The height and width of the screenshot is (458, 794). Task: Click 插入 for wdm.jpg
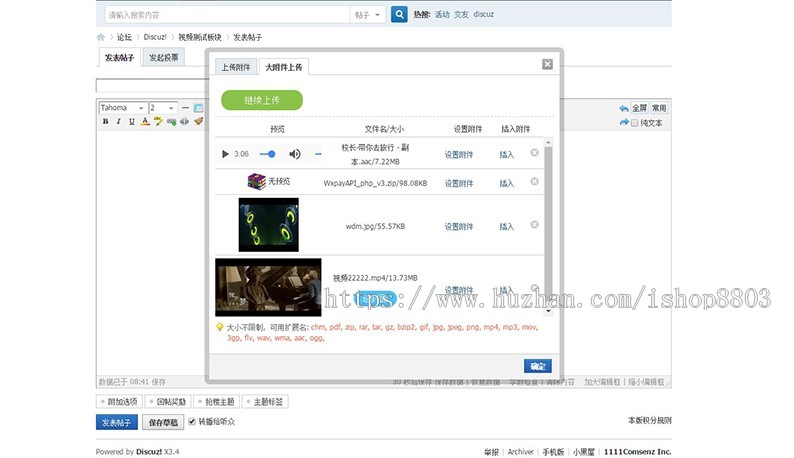506,226
